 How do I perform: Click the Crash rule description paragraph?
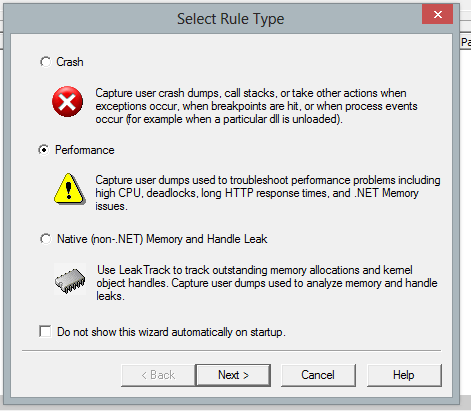point(256,106)
